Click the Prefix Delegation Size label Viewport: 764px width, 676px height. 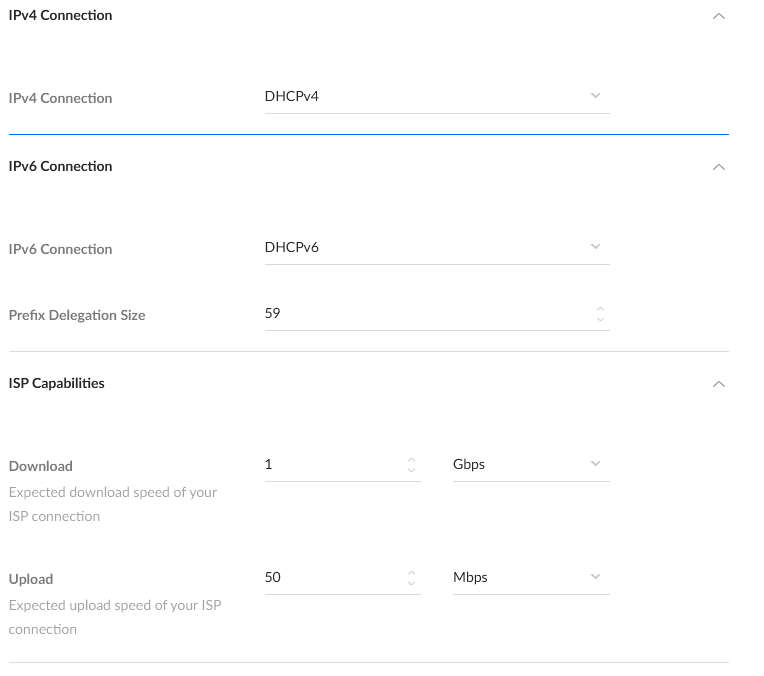77,315
